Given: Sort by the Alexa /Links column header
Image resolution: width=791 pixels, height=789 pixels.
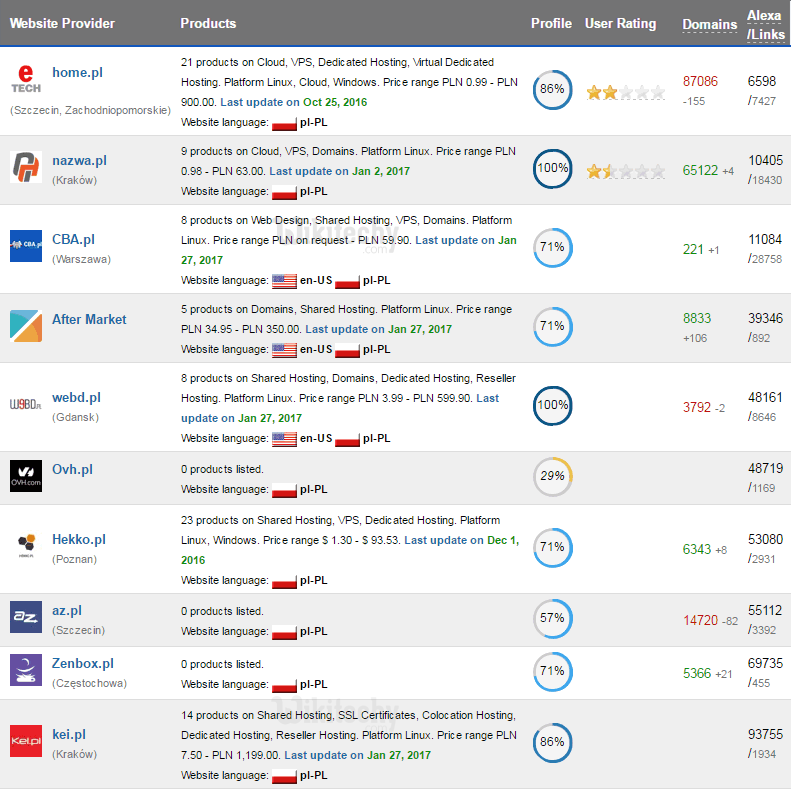Looking at the screenshot, I should point(764,24).
